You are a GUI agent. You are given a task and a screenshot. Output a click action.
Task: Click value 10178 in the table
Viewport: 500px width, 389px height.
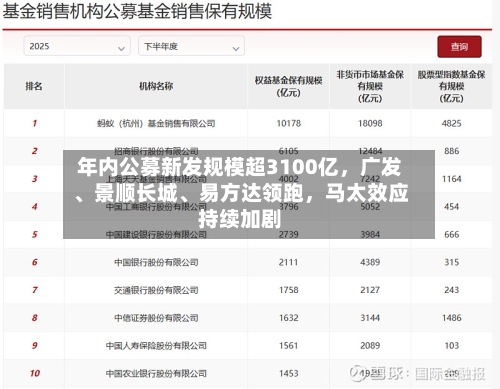click(x=289, y=124)
